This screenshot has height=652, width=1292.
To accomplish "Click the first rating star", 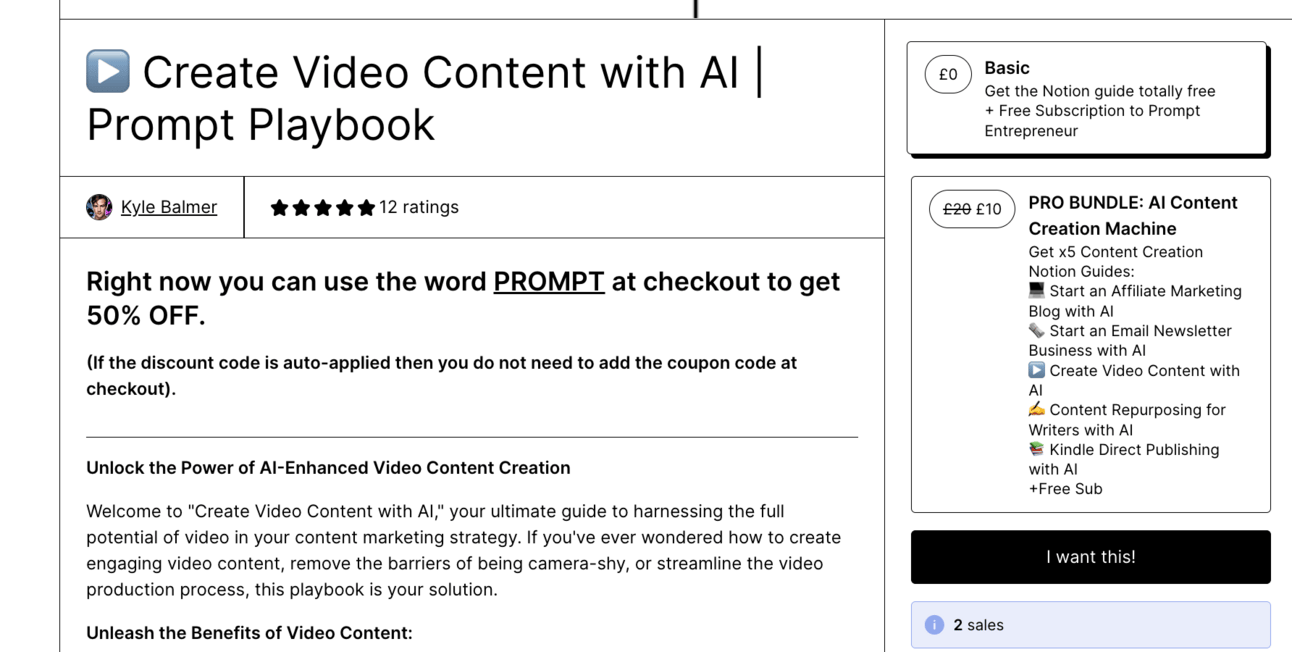I will tap(279, 208).
